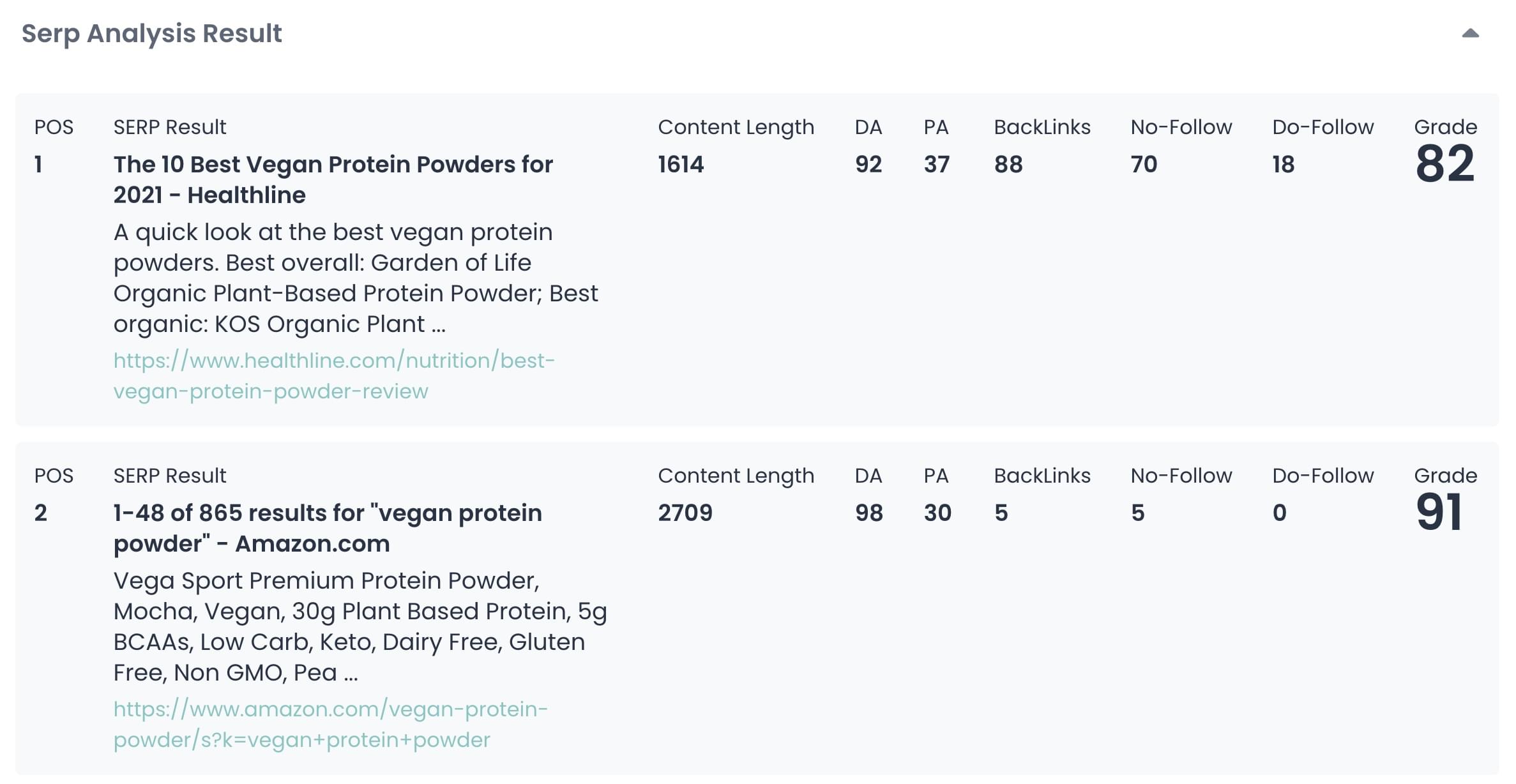This screenshot has height=784, width=1516.
Task: Open the Amazon vegan protein powder URL
Action: pos(330,724)
